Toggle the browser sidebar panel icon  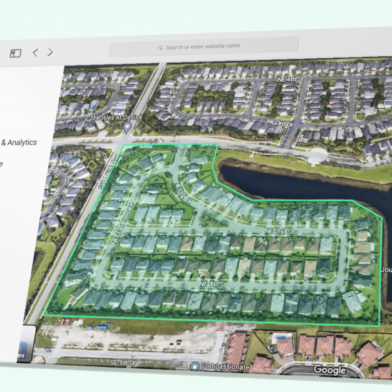pos(16,53)
